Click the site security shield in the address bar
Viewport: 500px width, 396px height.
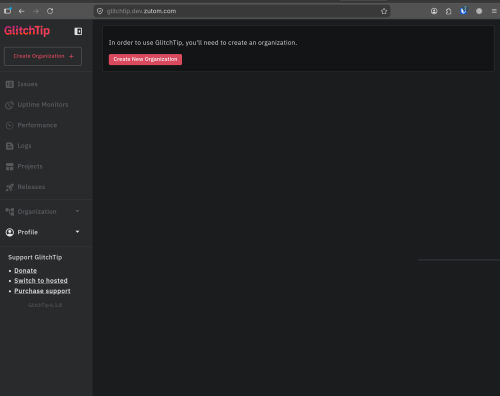[100, 11]
